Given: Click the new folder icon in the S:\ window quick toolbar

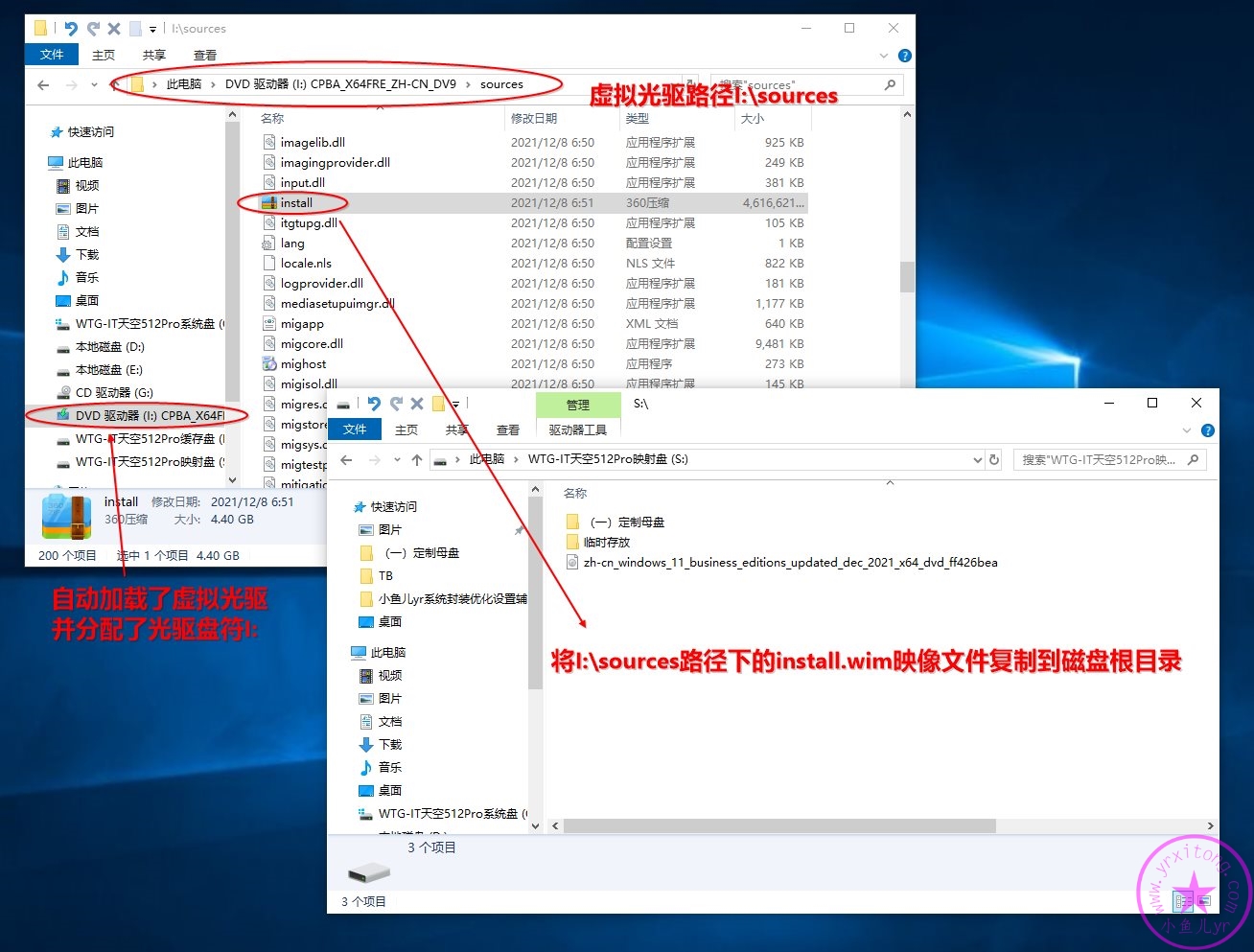Looking at the screenshot, I should click(x=438, y=404).
